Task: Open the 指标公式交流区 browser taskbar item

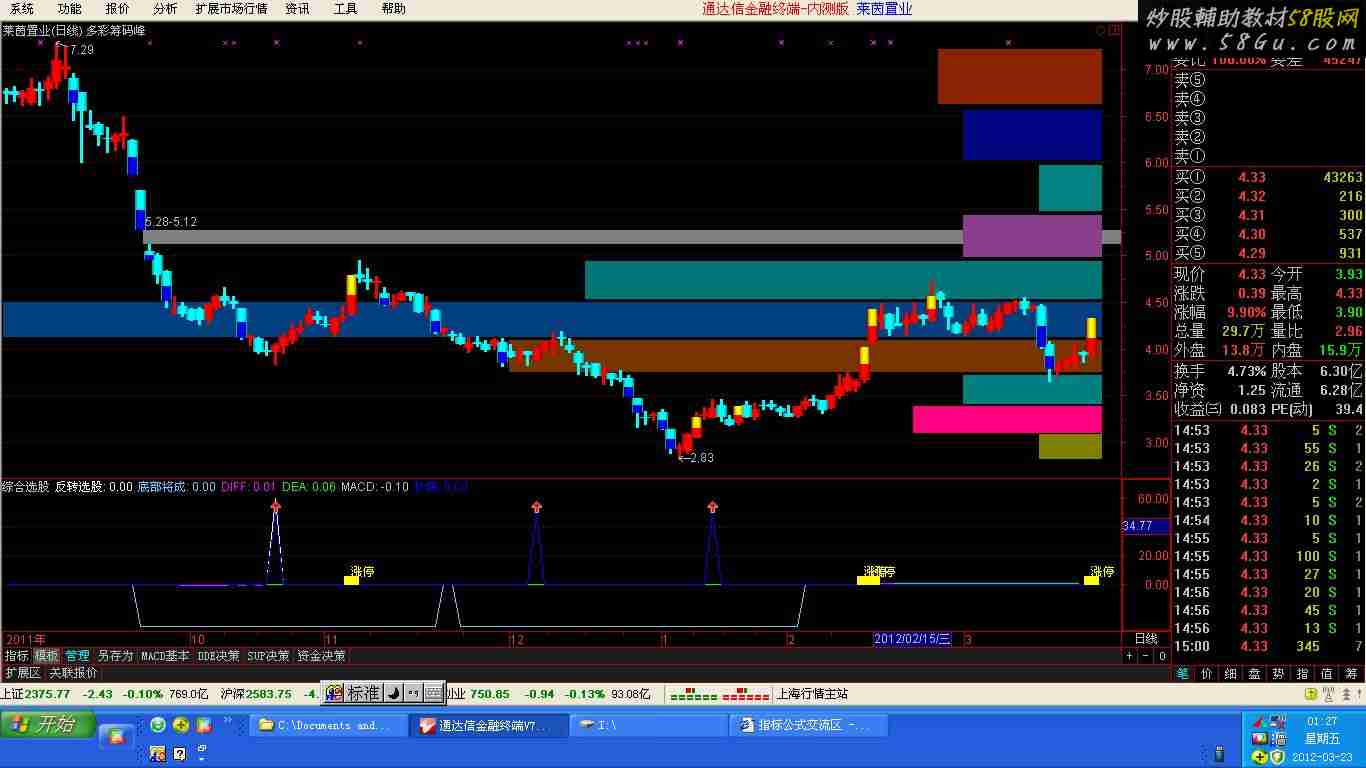Action: (810, 725)
